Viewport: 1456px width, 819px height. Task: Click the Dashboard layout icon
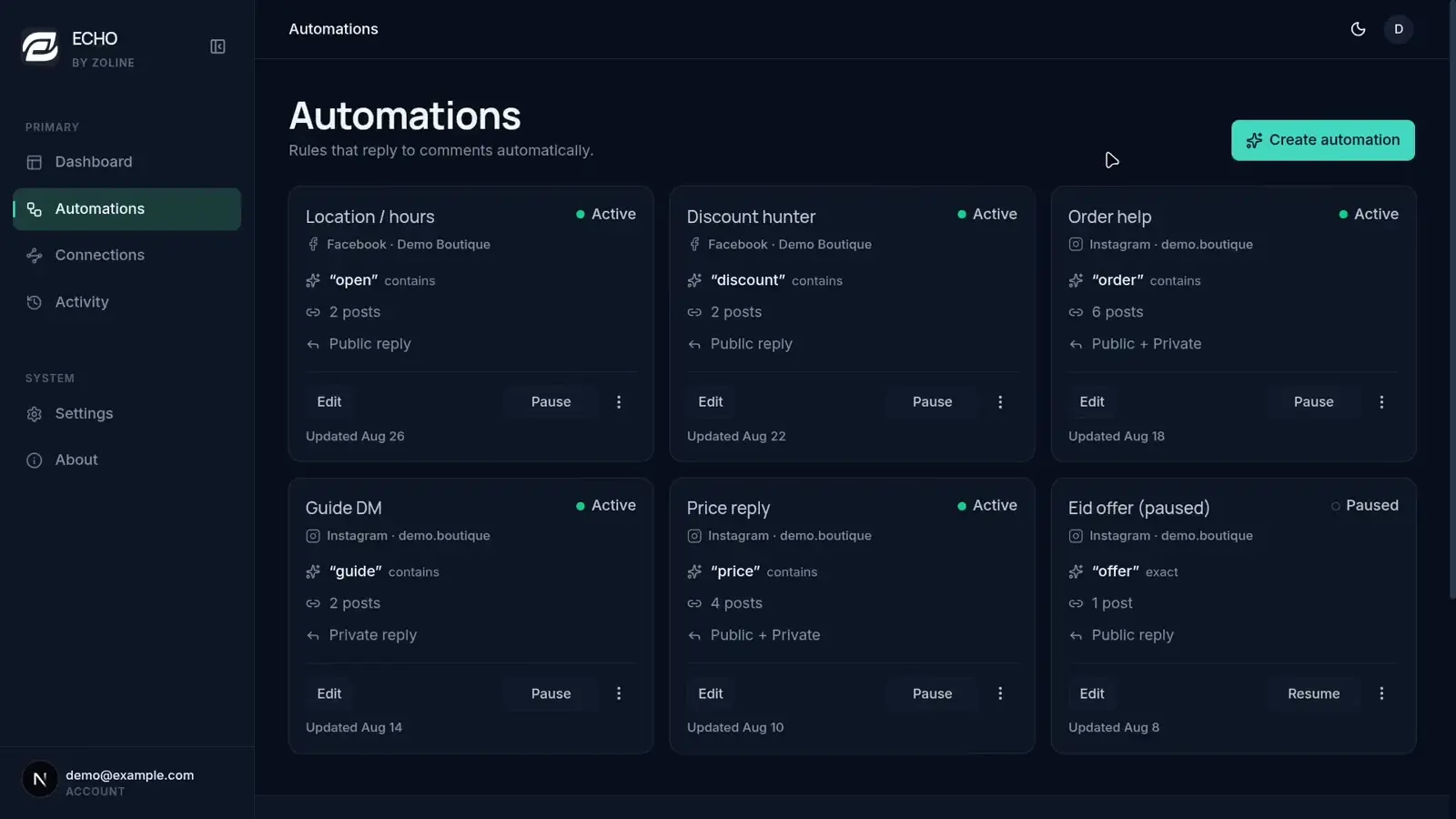35,162
